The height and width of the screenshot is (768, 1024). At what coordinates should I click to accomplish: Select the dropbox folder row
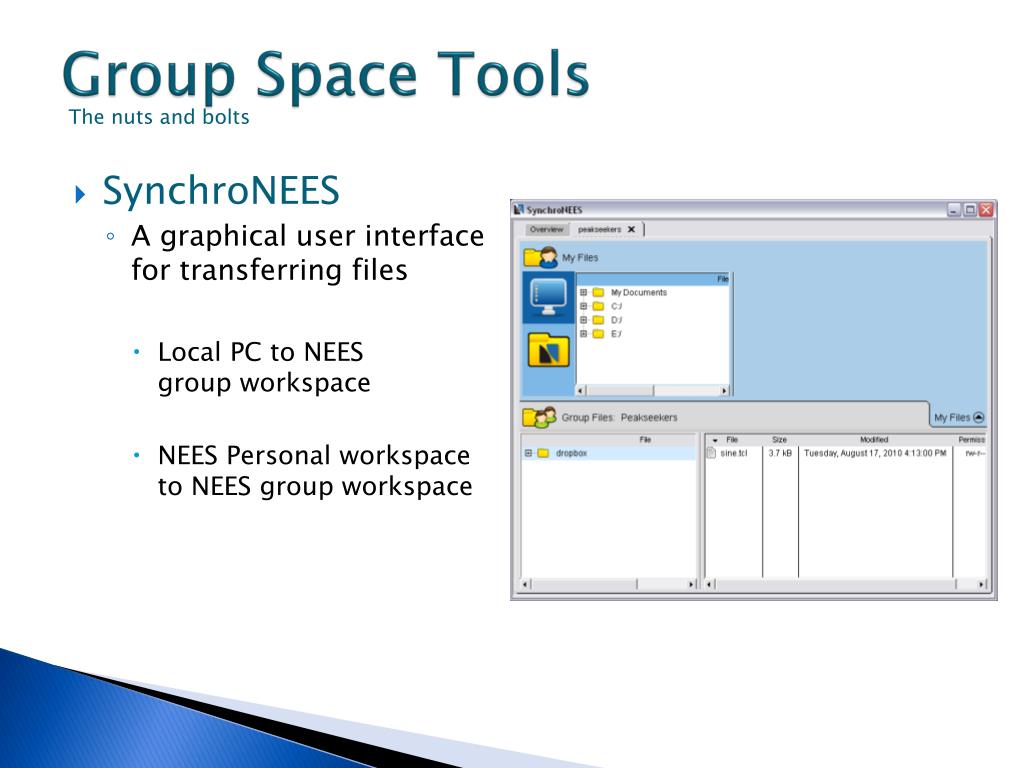[x=609, y=453]
